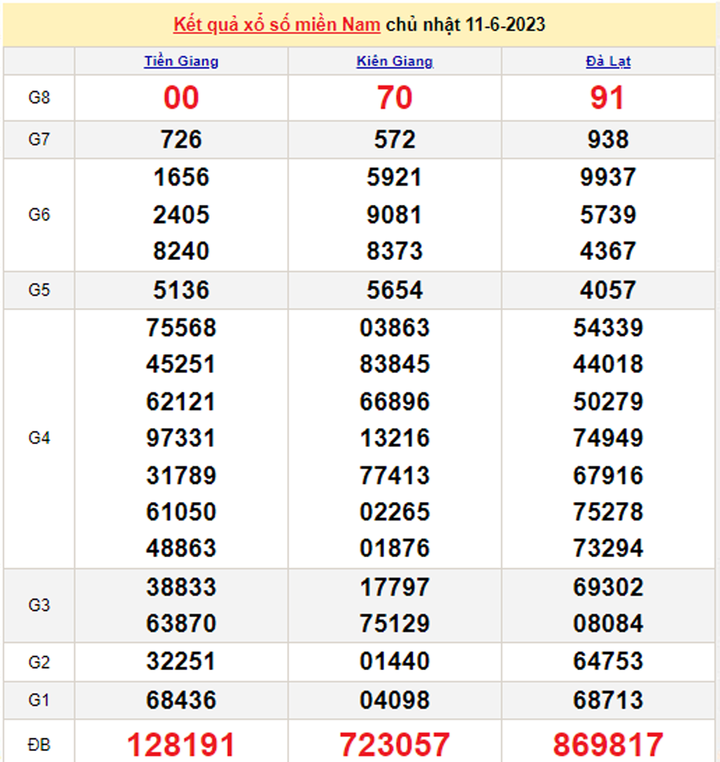The height and width of the screenshot is (762, 720).
Task: Select Tiền Giang special prize number 128191
Action: tap(181, 745)
